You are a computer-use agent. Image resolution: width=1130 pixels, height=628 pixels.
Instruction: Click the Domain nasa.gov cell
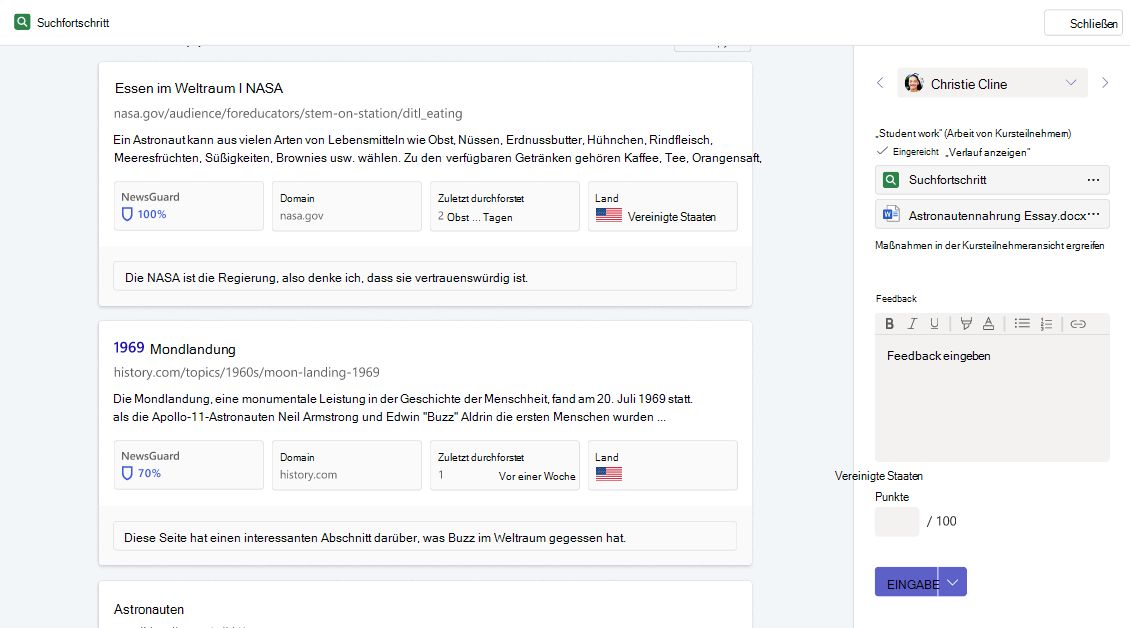(347, 206)
